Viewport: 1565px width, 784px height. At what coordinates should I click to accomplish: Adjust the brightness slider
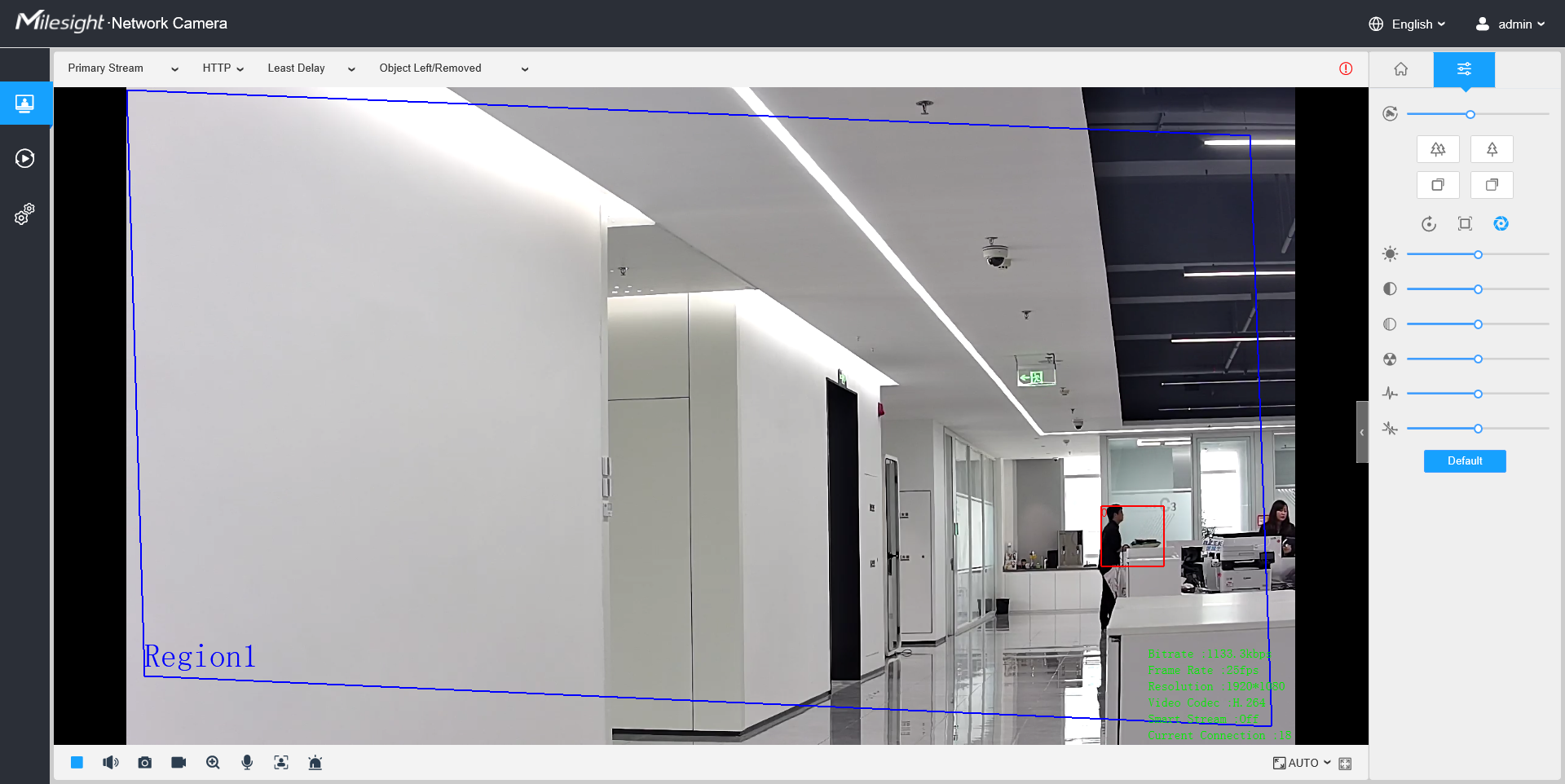point(1477,254)
